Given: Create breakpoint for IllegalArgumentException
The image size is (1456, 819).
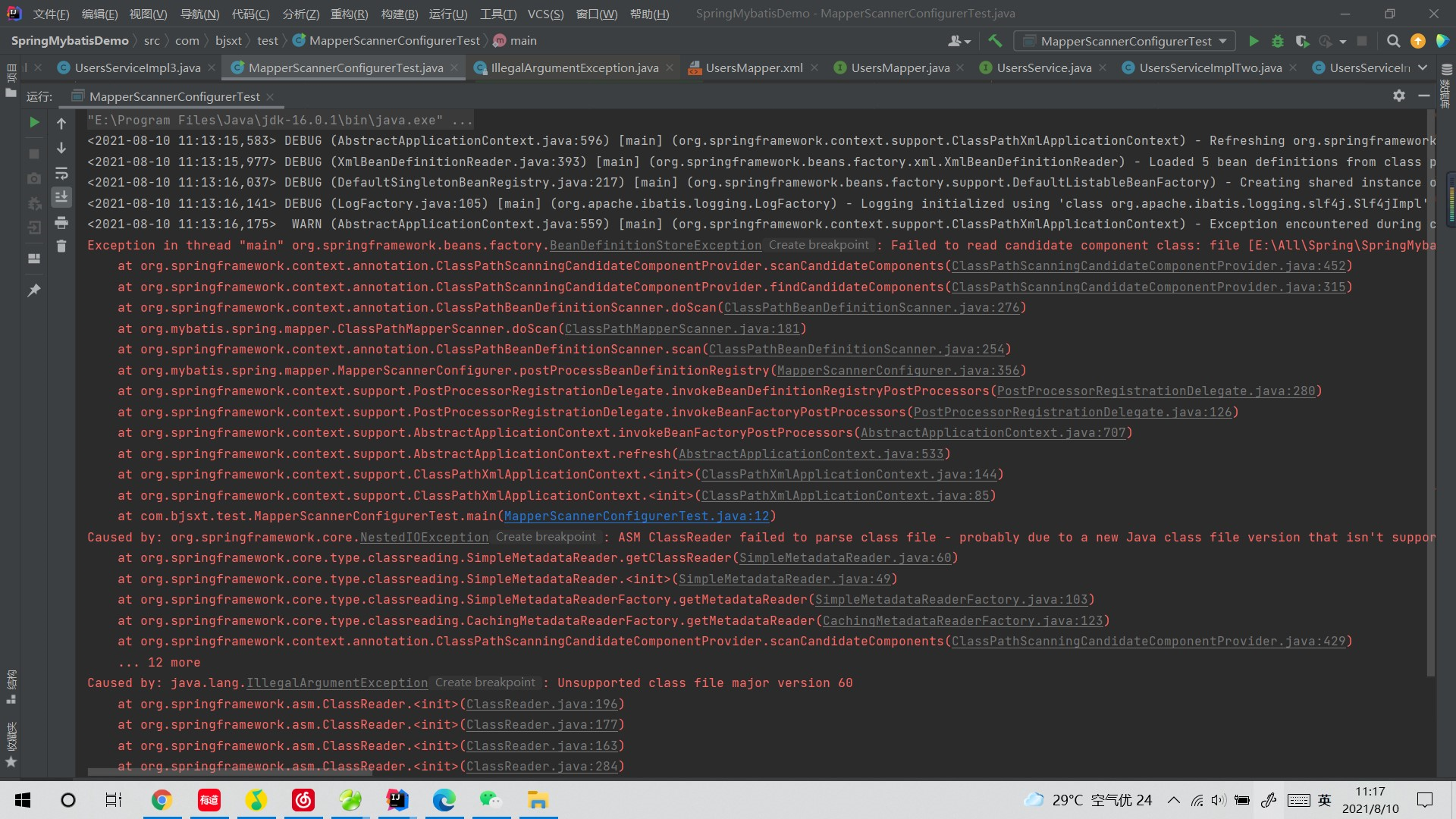Looking at the screenshot, I should 485,682.
